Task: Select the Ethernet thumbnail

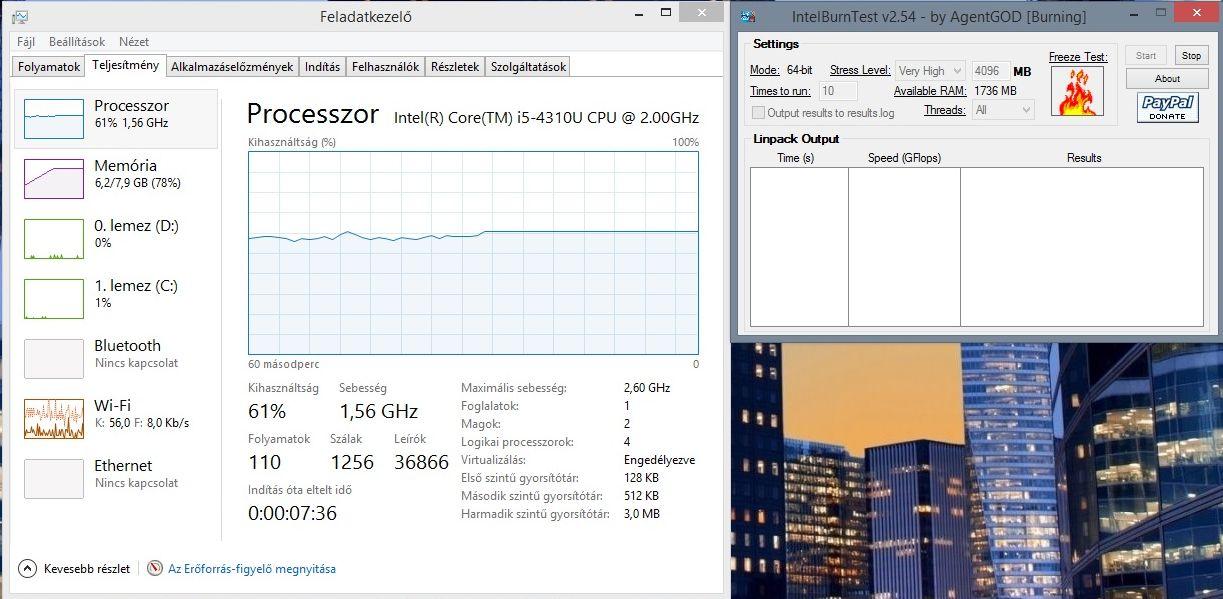Action: coord(54,479)
